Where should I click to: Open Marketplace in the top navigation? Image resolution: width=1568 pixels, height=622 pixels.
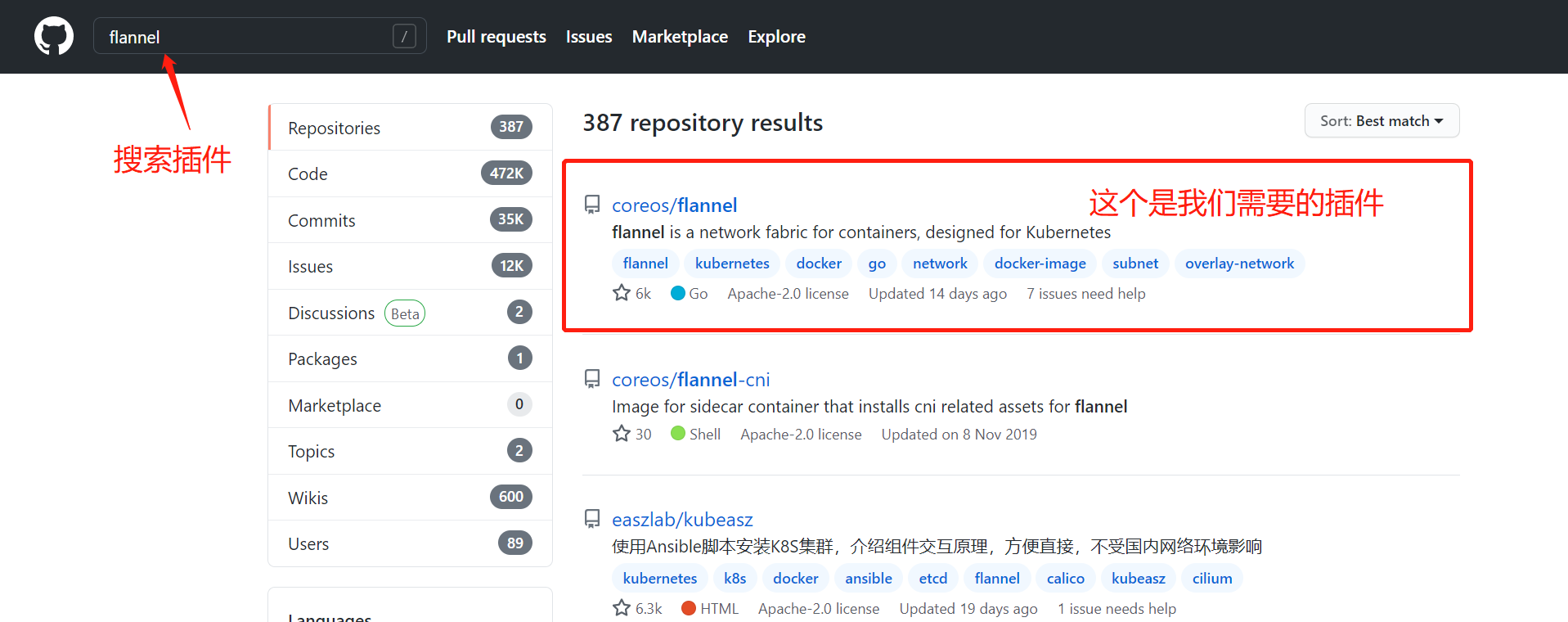[680, 37]
